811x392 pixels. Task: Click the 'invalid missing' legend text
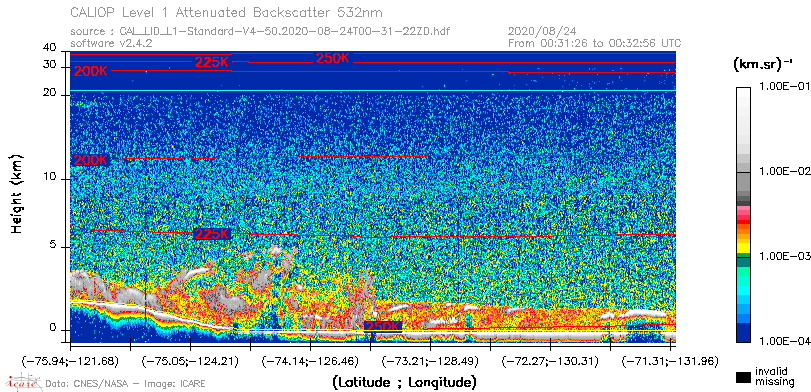point(774,376)
